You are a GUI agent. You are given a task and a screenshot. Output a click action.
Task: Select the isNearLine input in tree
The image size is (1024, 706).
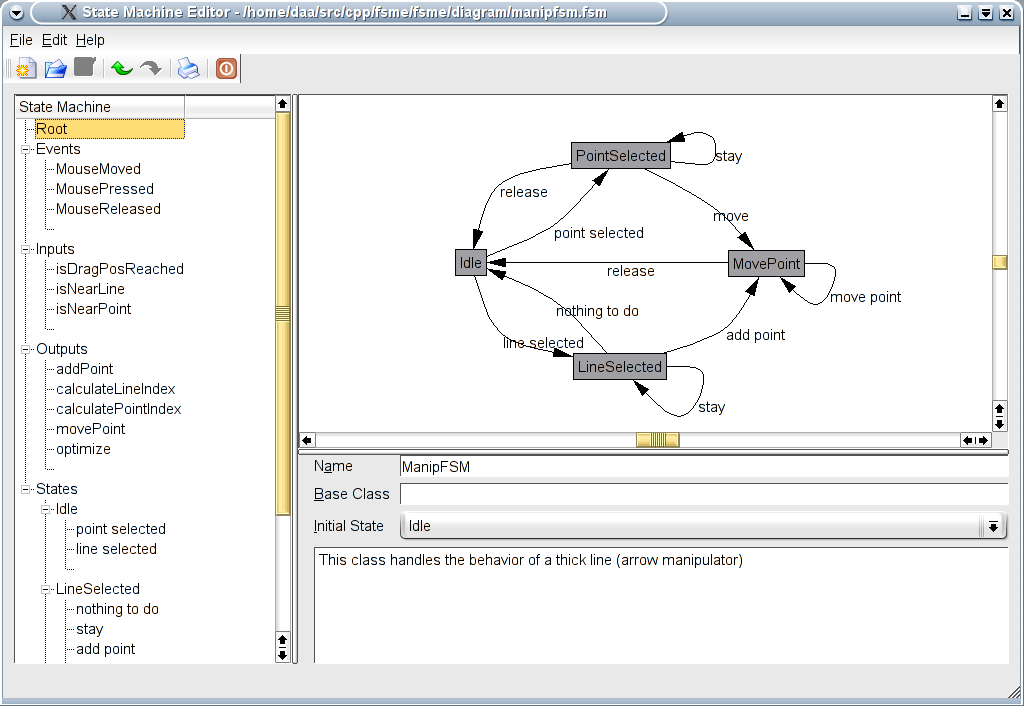90,289
